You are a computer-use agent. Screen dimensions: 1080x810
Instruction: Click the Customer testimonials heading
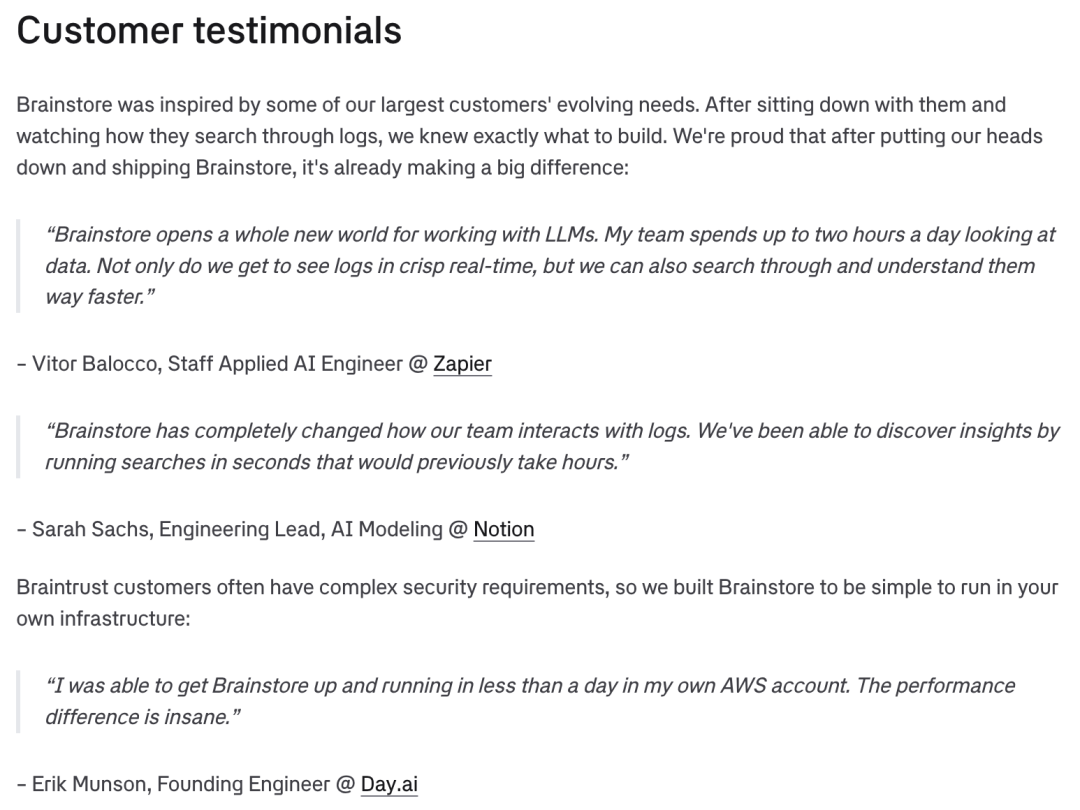[x=209, y=31]
